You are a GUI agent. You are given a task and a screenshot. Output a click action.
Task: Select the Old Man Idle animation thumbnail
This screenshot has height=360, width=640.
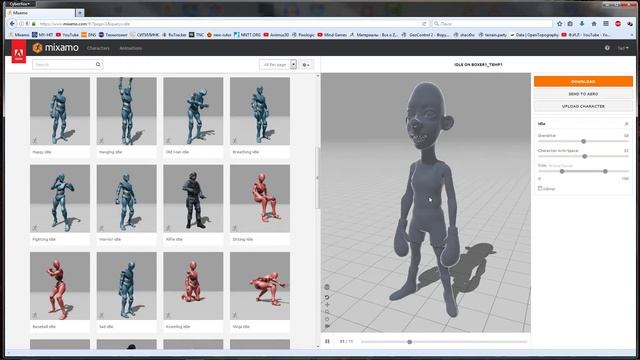[193, 111]
